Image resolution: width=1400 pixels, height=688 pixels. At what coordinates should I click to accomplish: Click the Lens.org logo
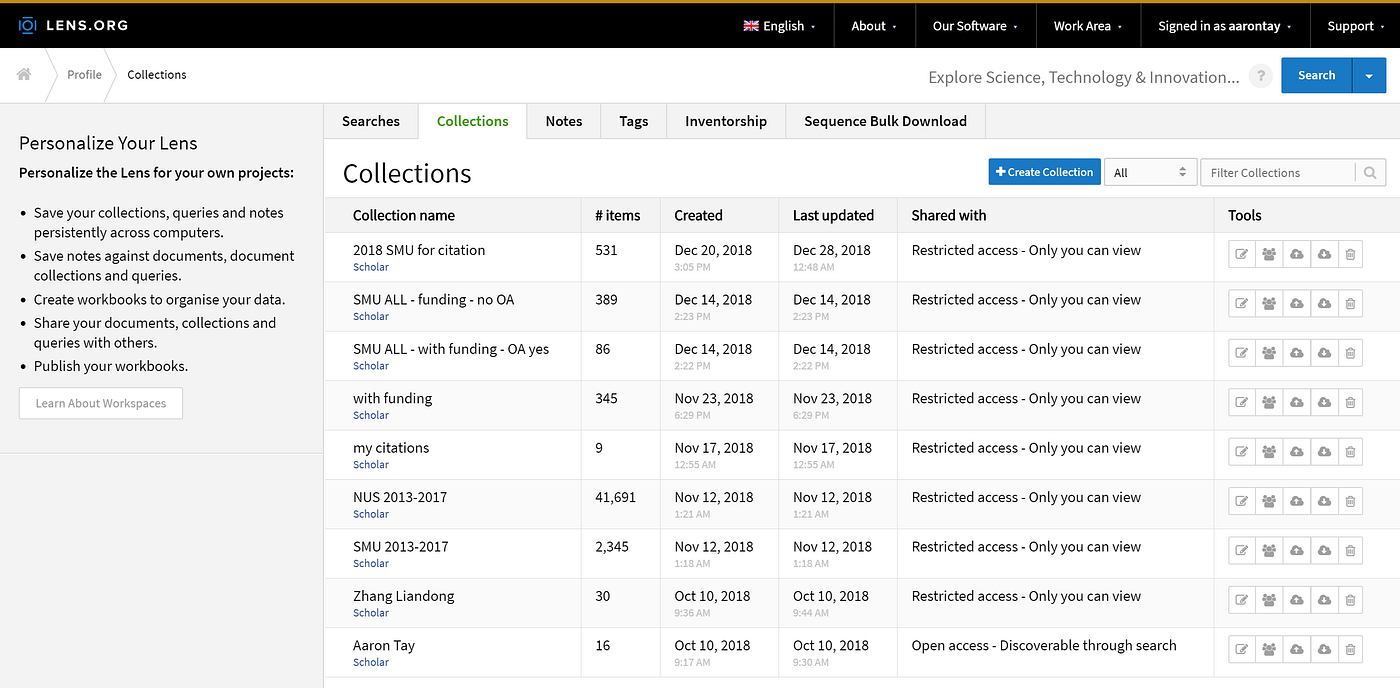click(73, 25)
